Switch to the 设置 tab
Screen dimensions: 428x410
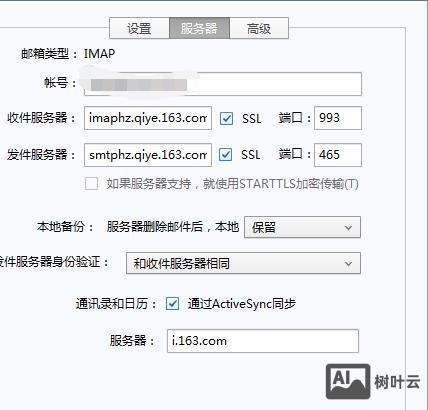139,28
